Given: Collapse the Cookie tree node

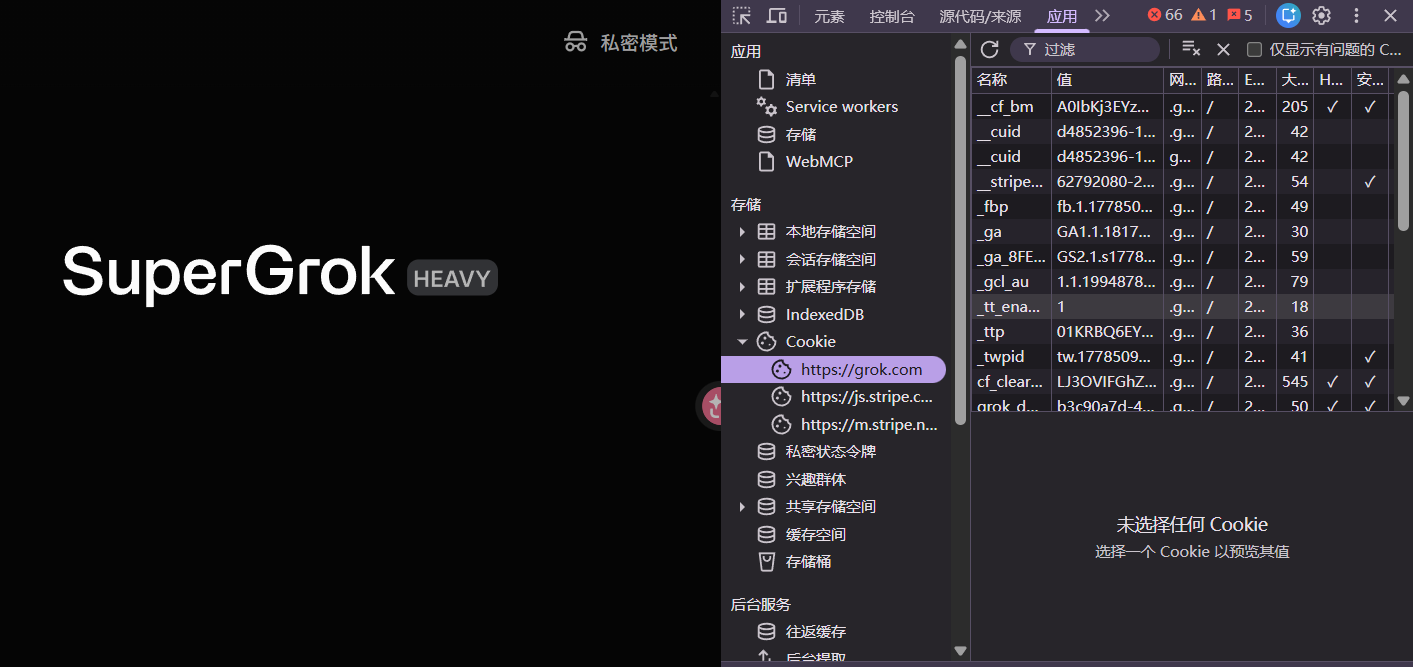Looking at the screenshot, I should tap(742, 342).
